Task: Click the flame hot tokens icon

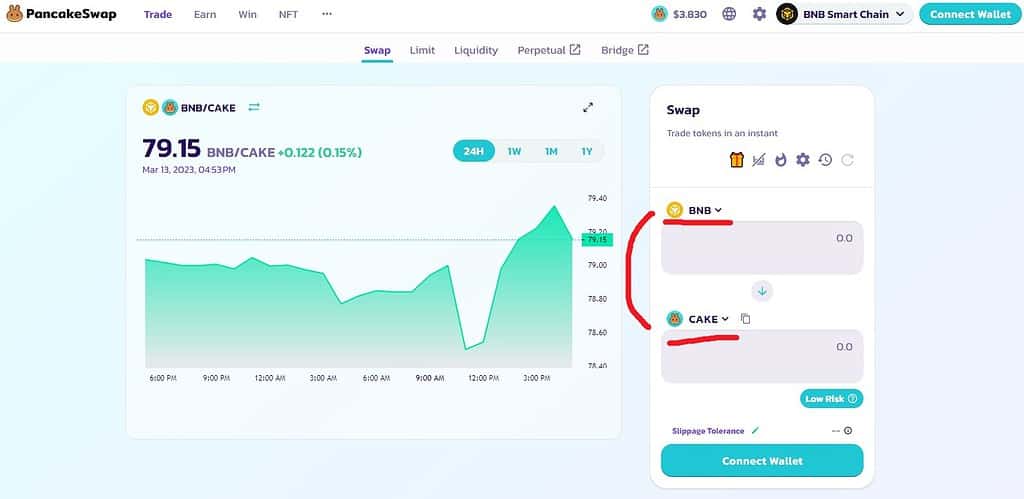Action: pyautogui.click(x=781, y=160)
